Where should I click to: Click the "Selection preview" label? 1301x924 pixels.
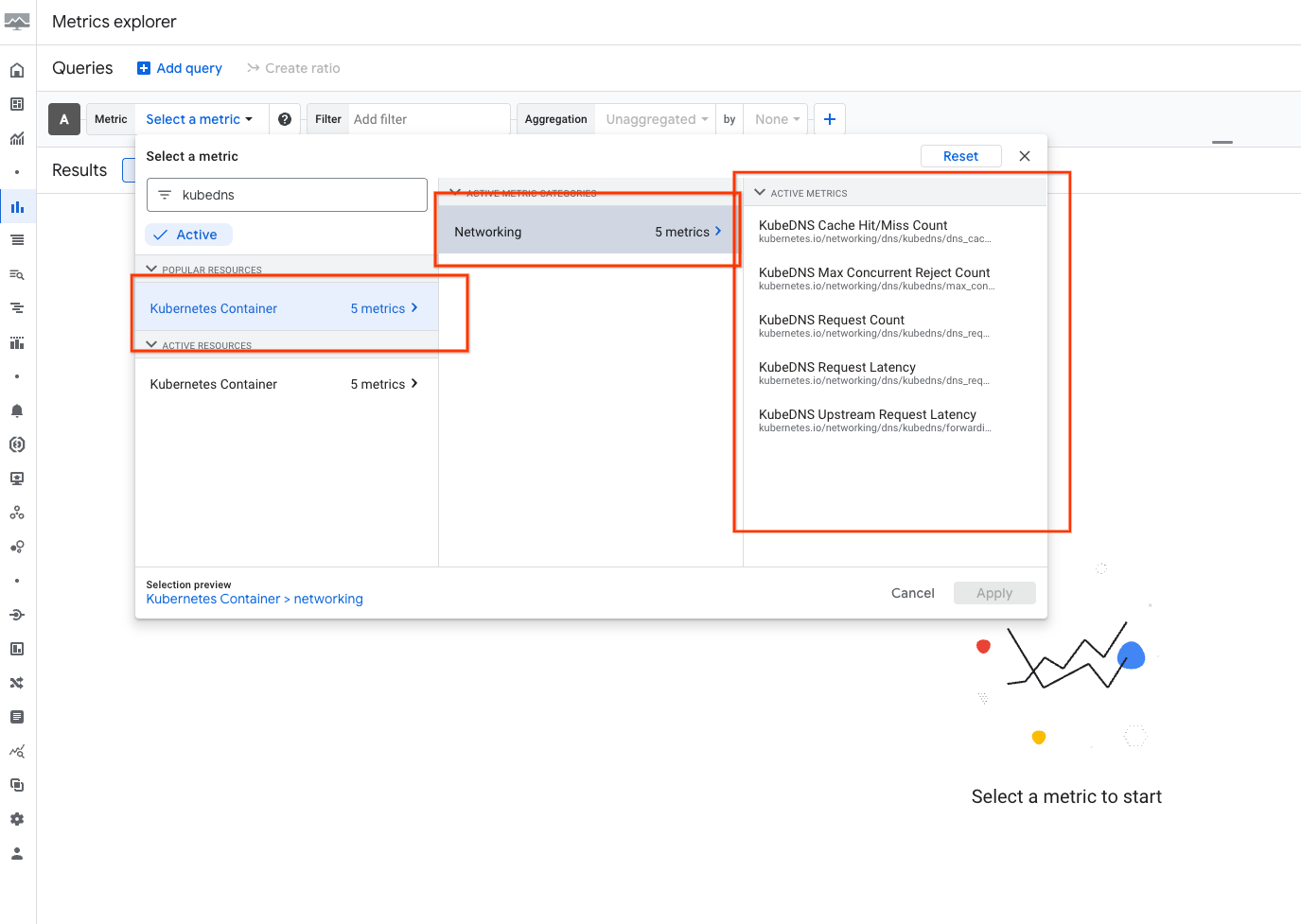pos(188,584)
